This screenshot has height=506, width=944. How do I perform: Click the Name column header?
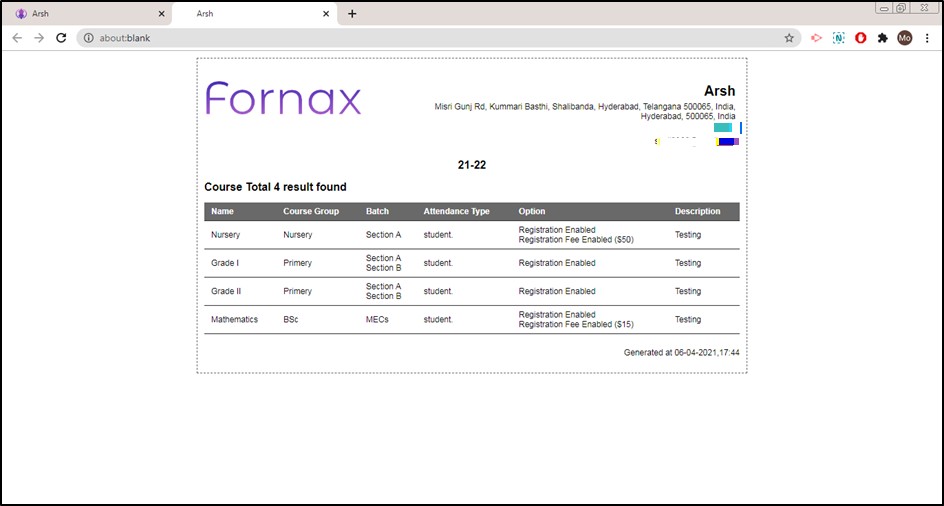[222, 211]
